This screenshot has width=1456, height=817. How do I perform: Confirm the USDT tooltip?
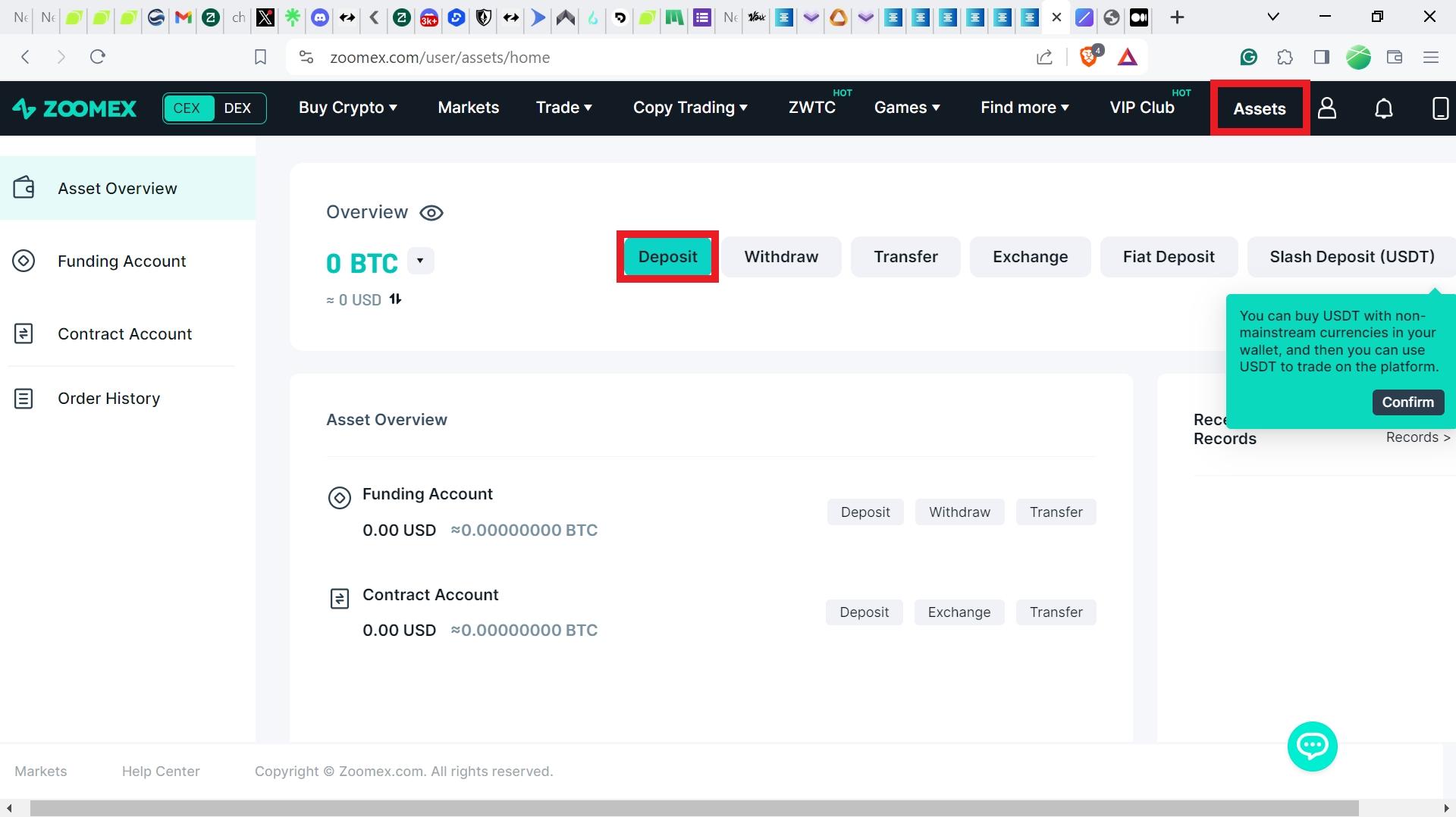(x=1407, y=402)
